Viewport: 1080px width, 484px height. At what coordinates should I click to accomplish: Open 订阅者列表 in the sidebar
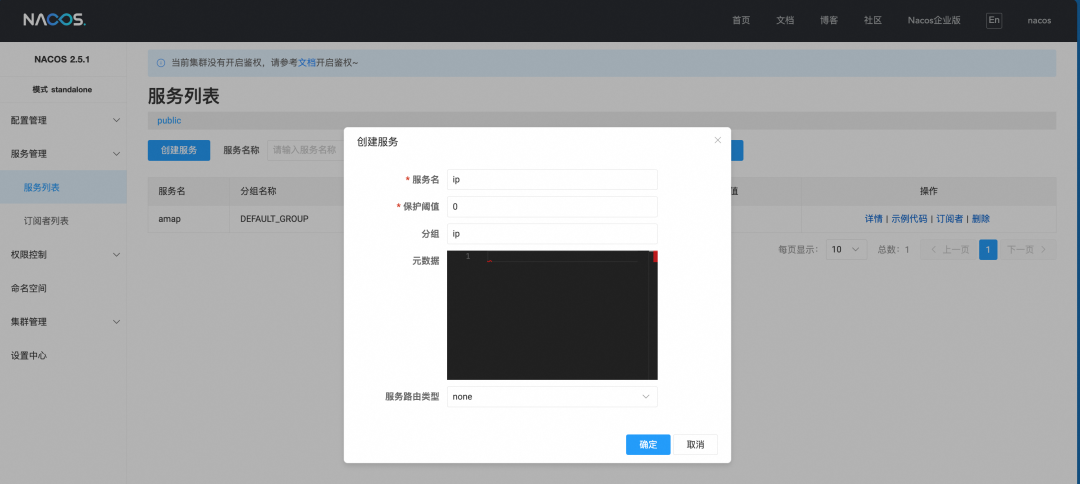pyautogui.click(x=46, y=221)
